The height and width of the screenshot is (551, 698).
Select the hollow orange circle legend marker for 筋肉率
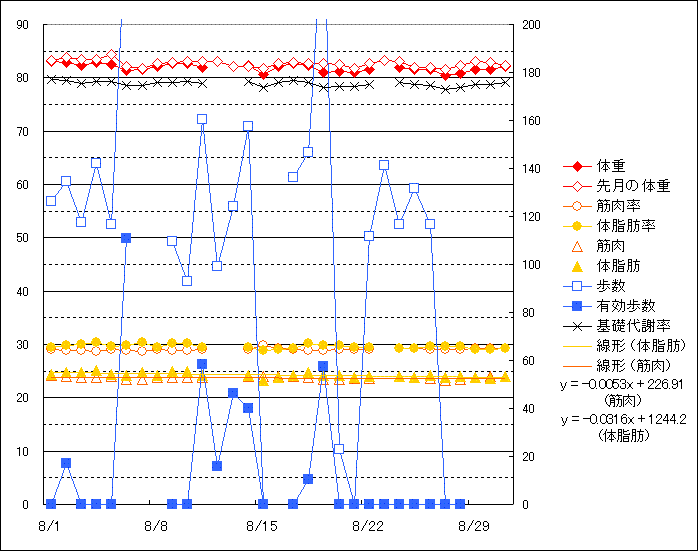click(577, 207)
